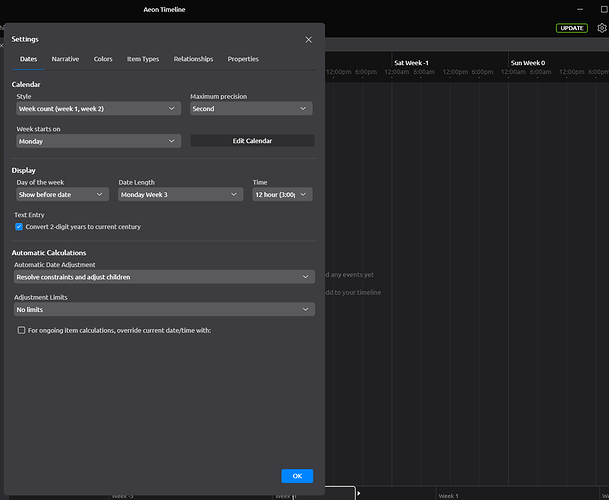
Task: Click the Sun Week 0 timeline header
Action: click(528, 63)
